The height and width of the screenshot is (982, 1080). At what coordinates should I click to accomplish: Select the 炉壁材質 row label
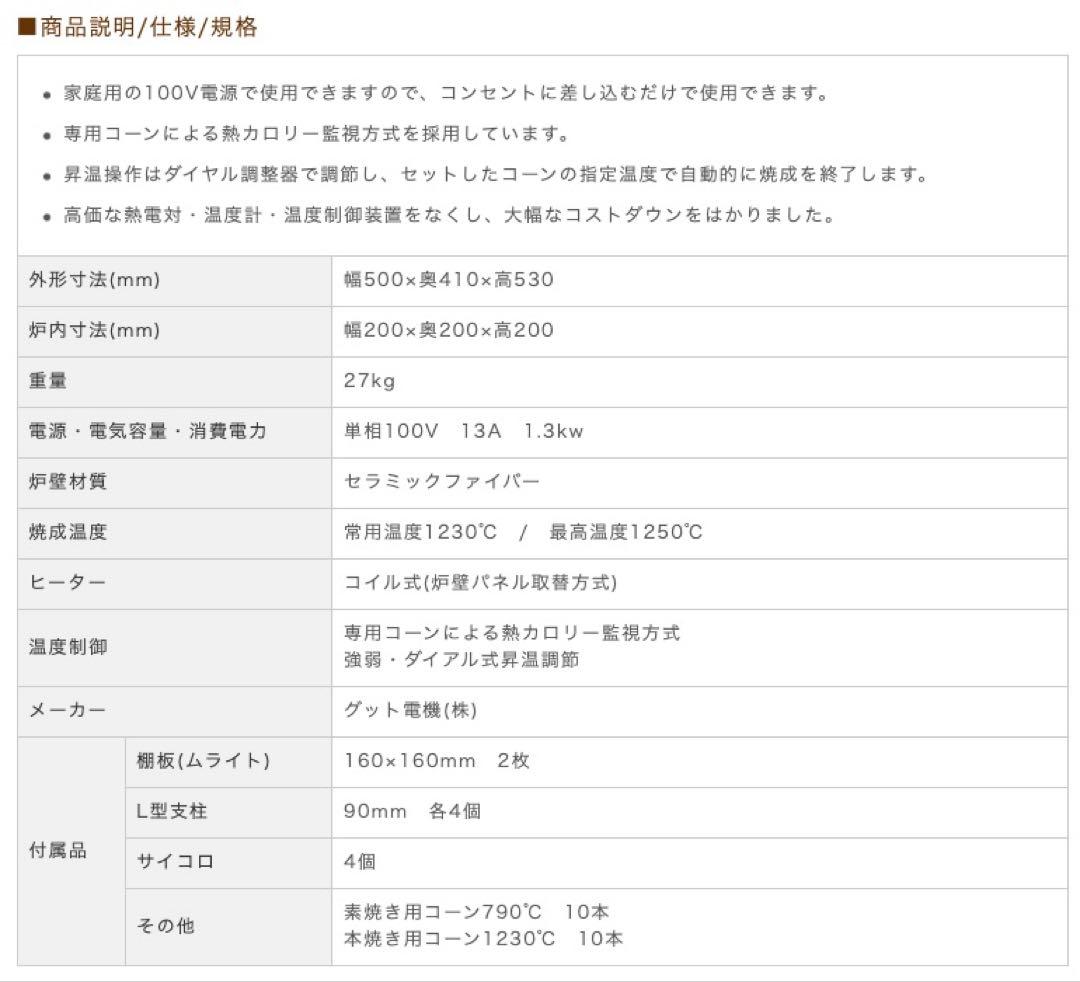pyautogui.click(x=68, y=482)
